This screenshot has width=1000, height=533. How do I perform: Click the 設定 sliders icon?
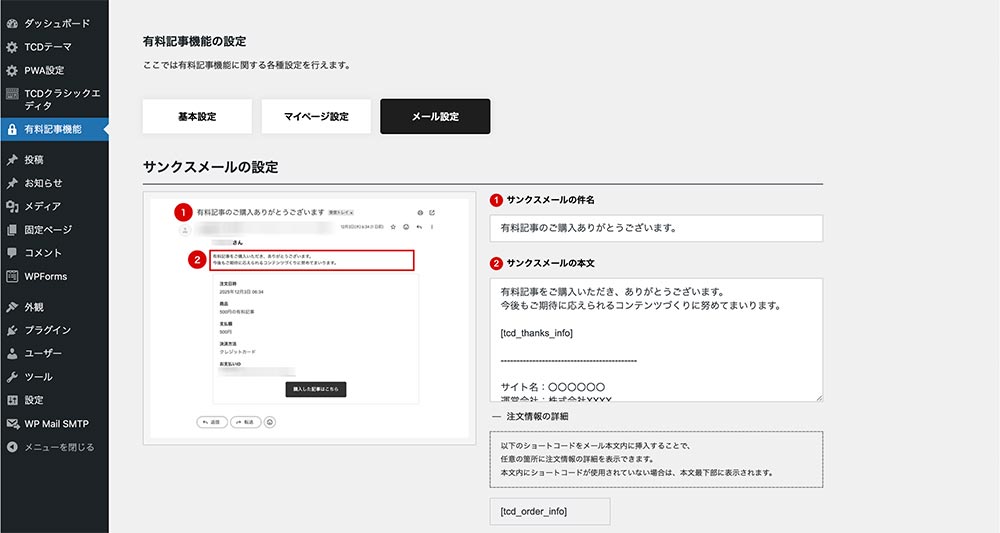11,400
